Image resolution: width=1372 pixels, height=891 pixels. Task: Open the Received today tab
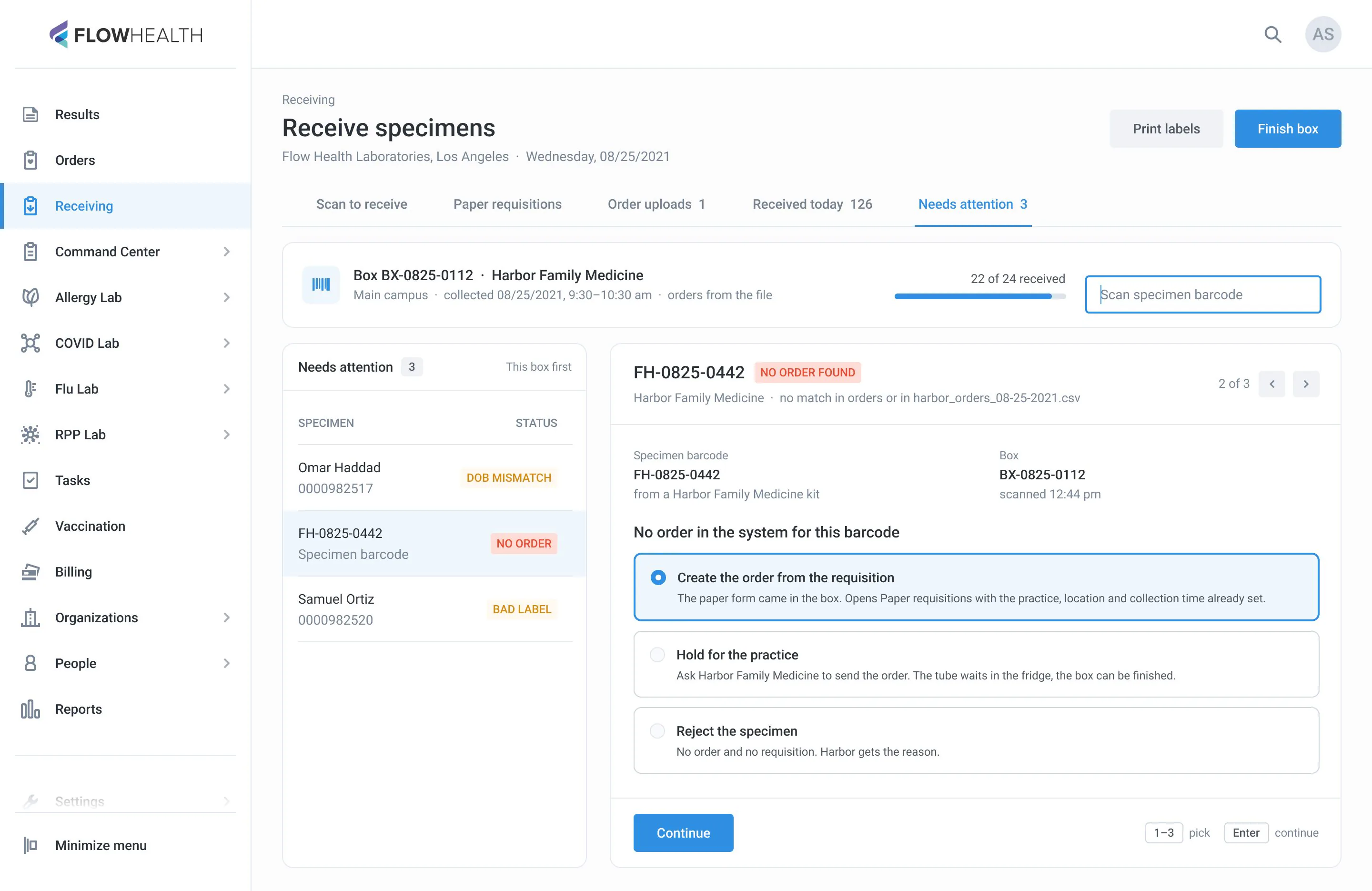812,204
